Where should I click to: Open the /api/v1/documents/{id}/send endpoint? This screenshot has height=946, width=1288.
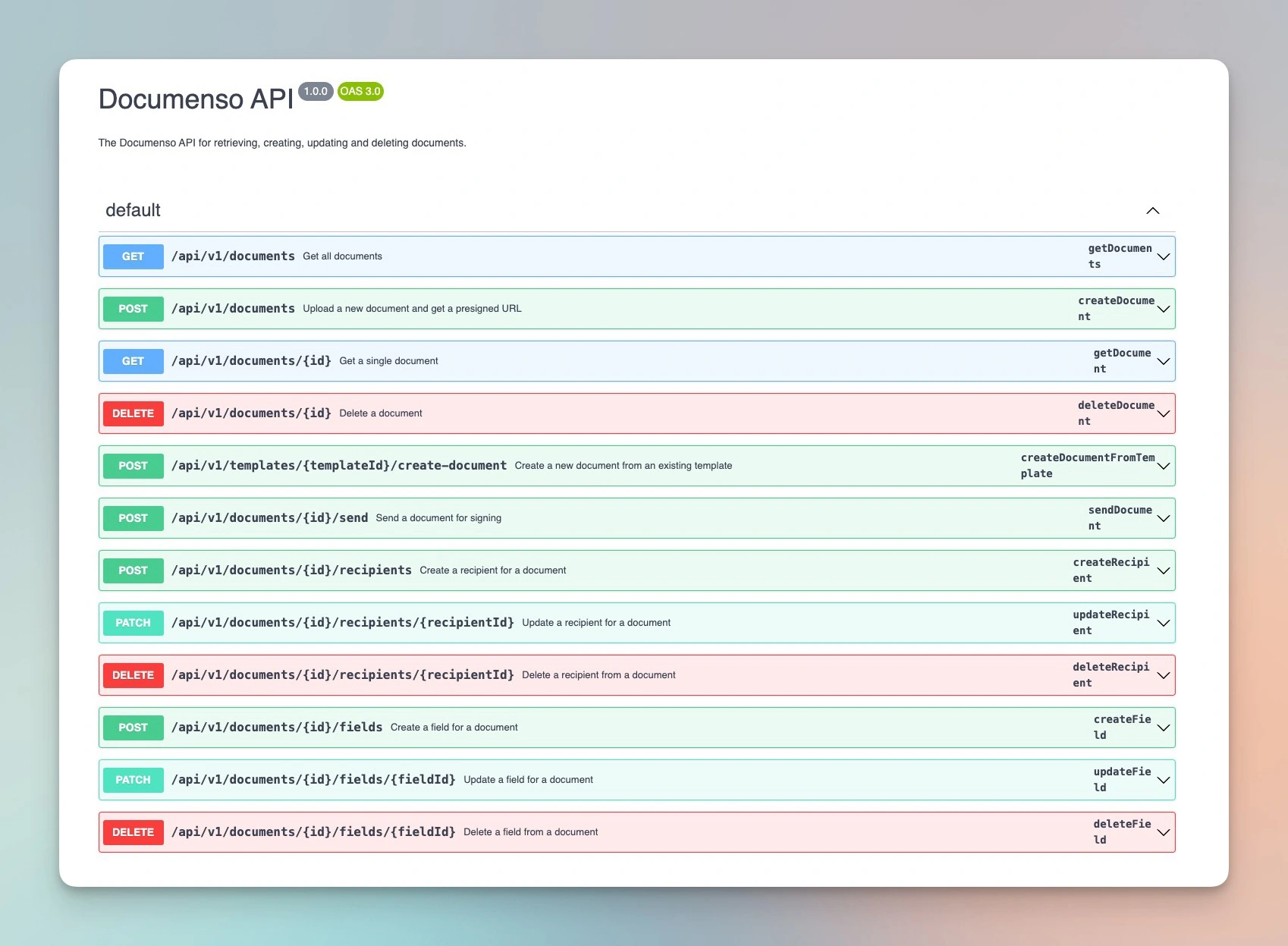coord(269,518)
